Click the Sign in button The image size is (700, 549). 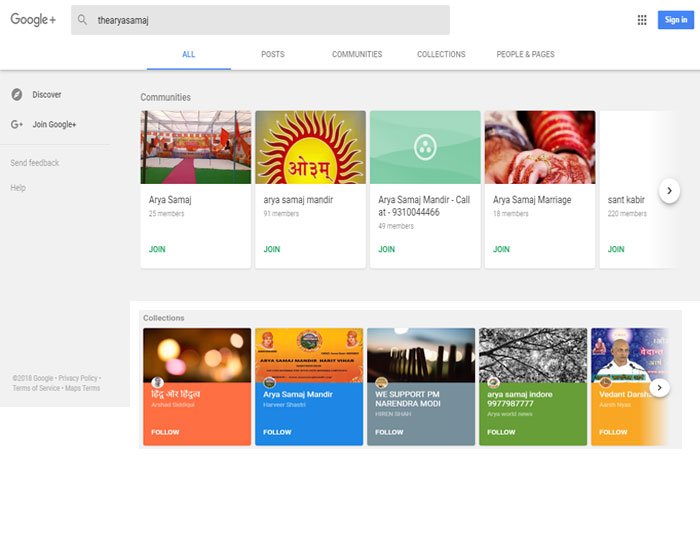click(675, 20)
